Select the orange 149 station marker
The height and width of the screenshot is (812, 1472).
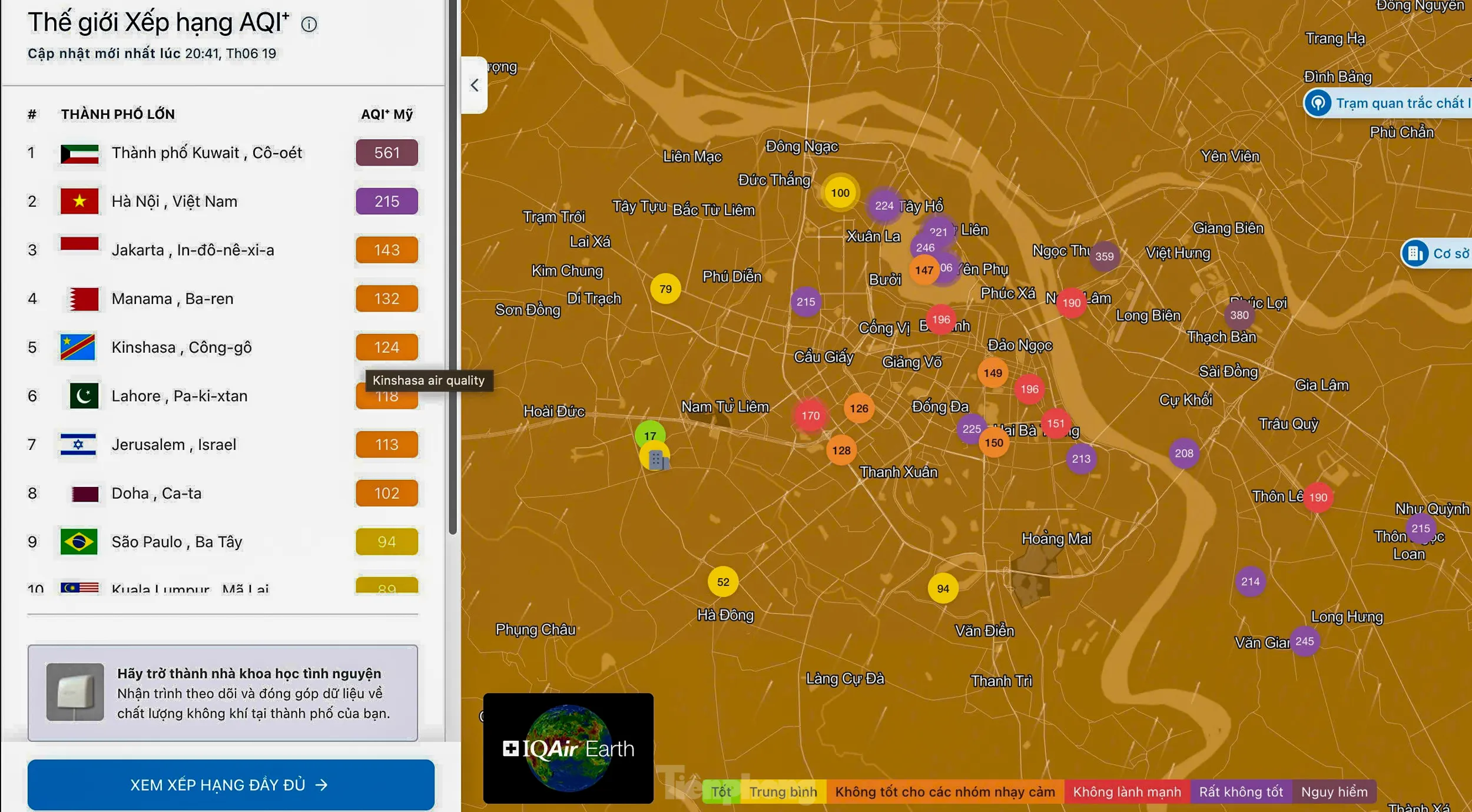tap(993, 373)
